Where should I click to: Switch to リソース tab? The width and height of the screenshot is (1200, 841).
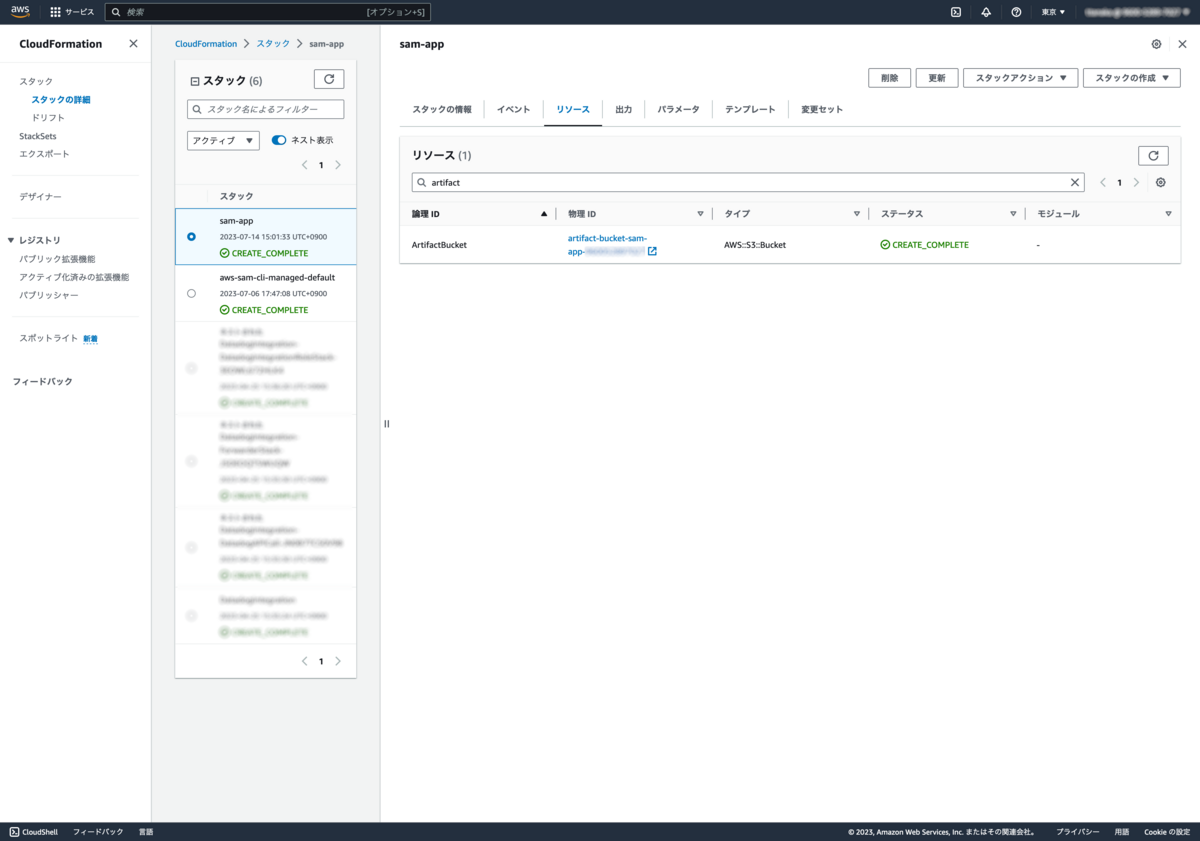573,109
